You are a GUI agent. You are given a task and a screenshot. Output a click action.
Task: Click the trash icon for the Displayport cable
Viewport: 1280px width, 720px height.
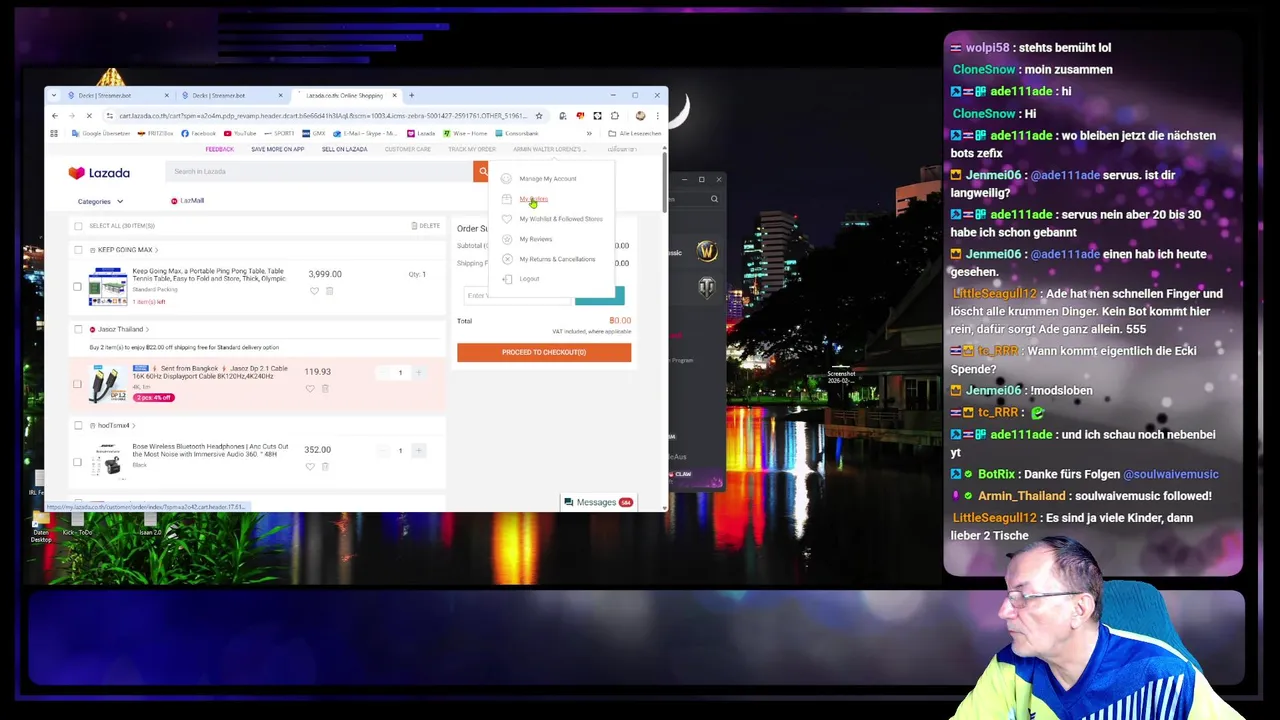[x=325, y=389]
